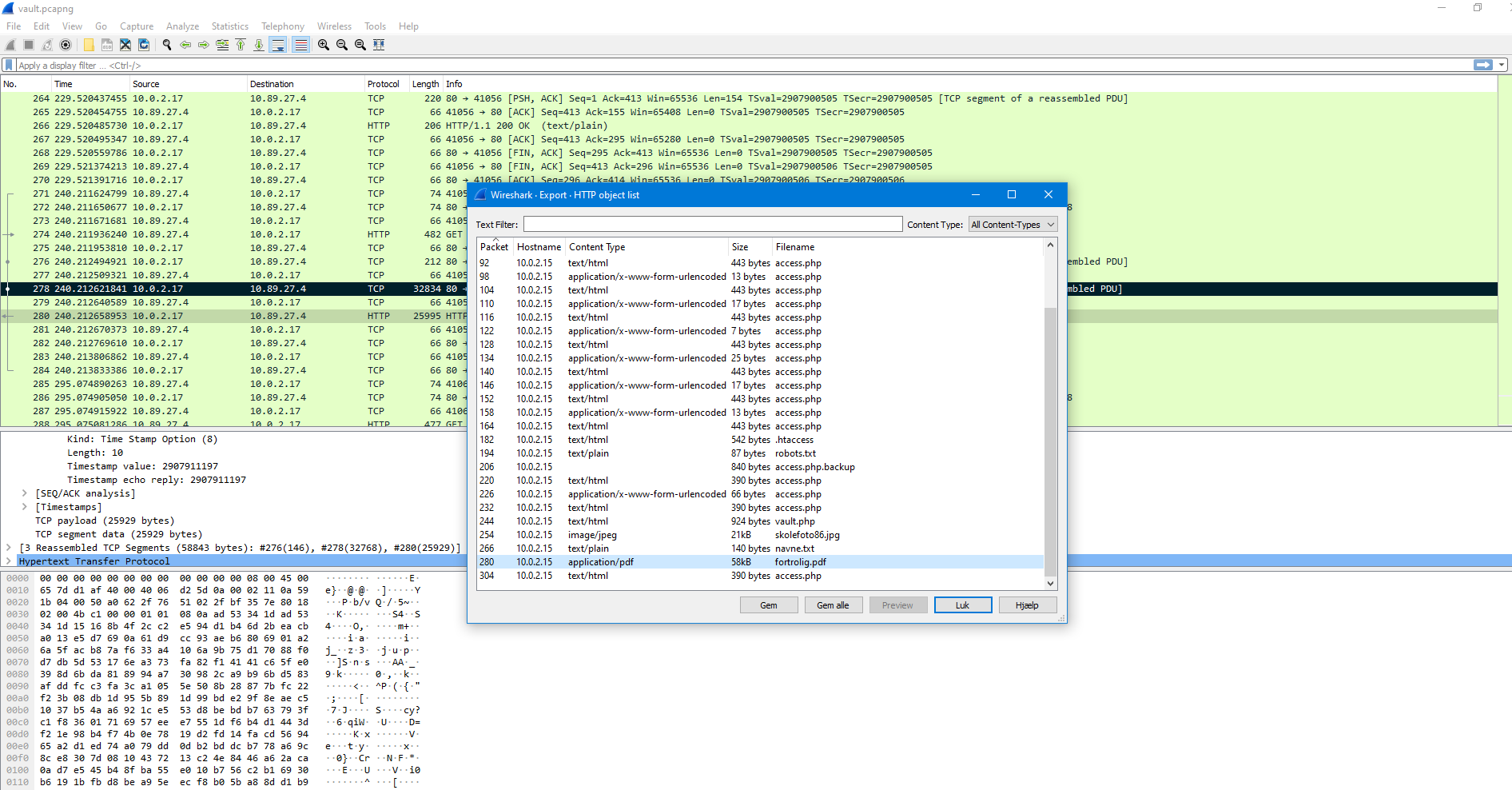Open the Content Type dropdown
The height and width of the screenshot is (790, 1512).
(x=1013, y=225)
